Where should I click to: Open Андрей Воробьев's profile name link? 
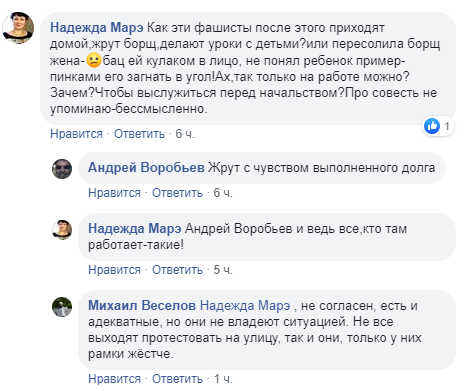[146, 167]
